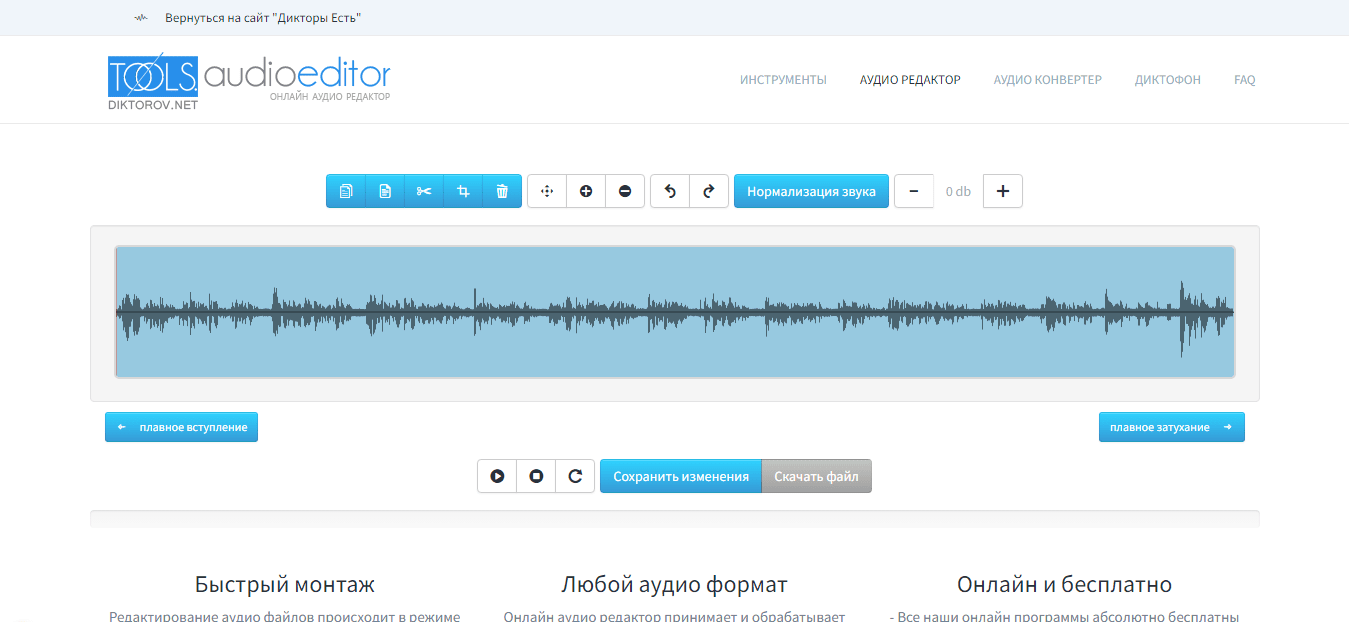
Task: Click the paste document icon
Action: tap(385, 191)
